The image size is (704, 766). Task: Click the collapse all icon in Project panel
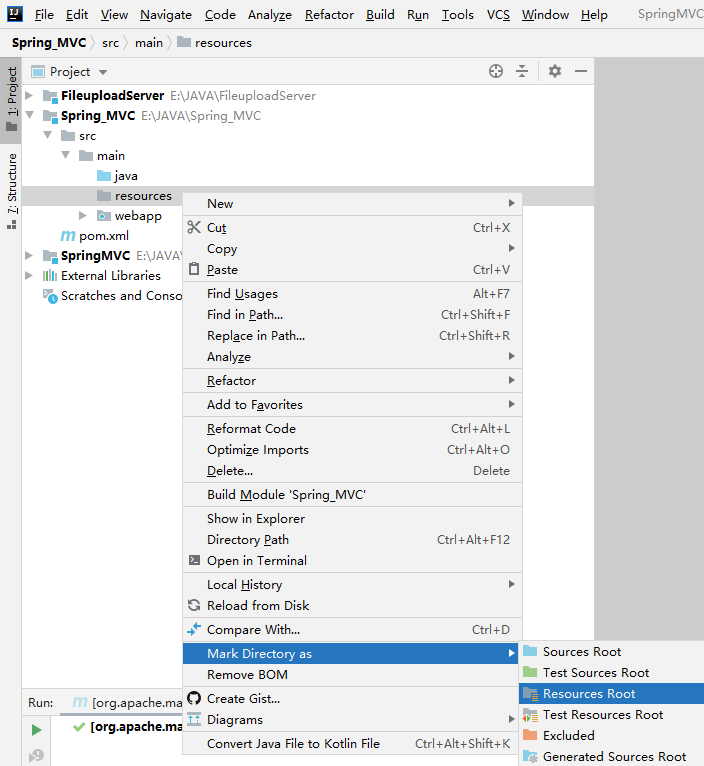pyautogui.click(x=522, y=71)
